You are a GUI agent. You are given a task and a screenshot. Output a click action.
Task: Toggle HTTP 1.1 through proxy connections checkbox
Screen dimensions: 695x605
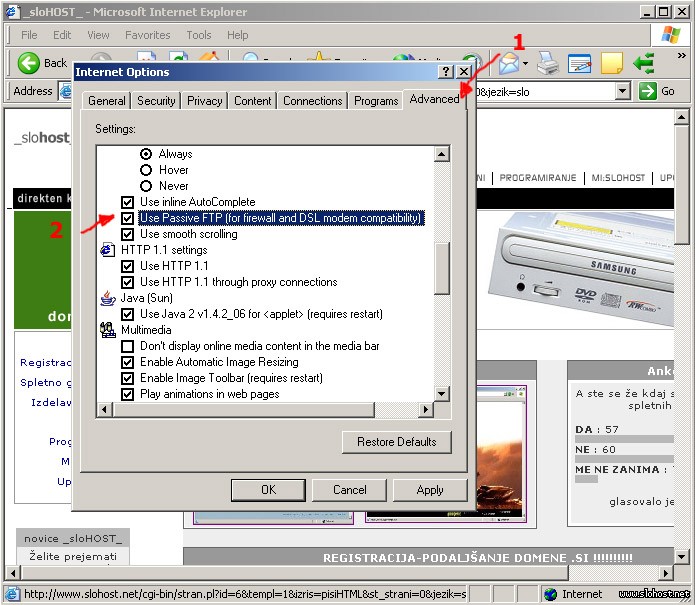point(128,282)
